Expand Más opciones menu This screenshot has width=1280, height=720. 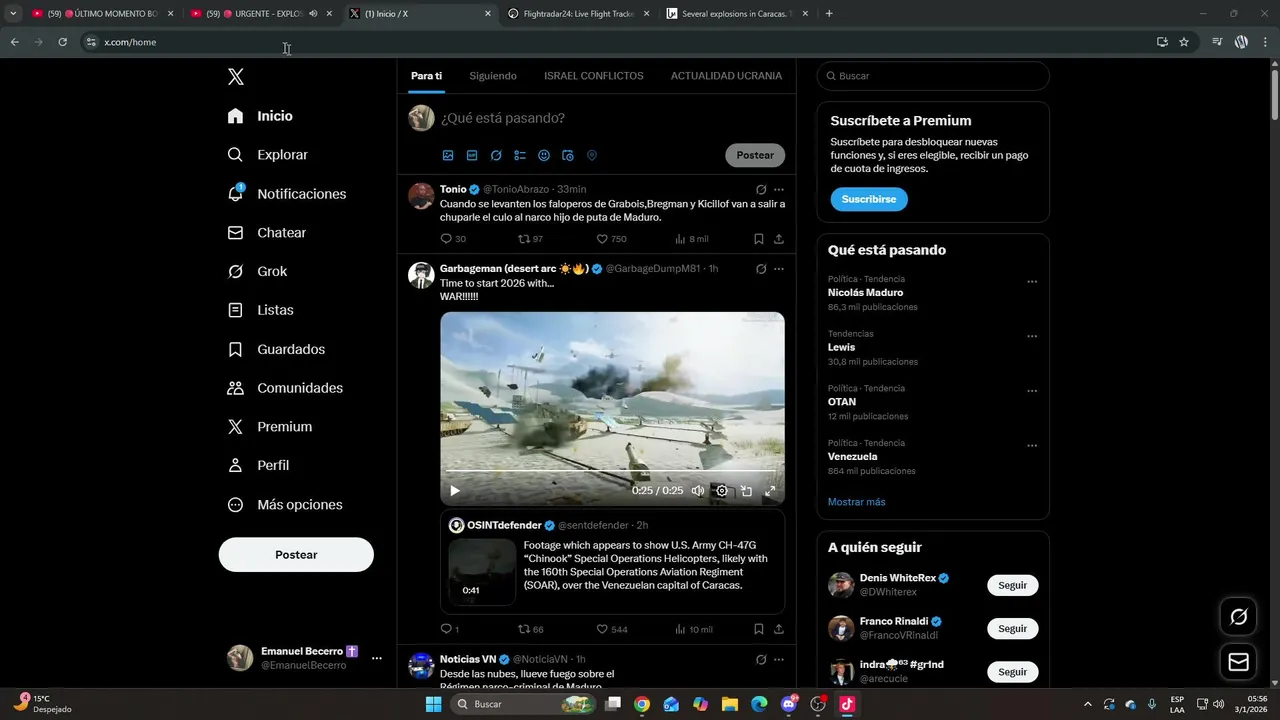click(285, 505)
